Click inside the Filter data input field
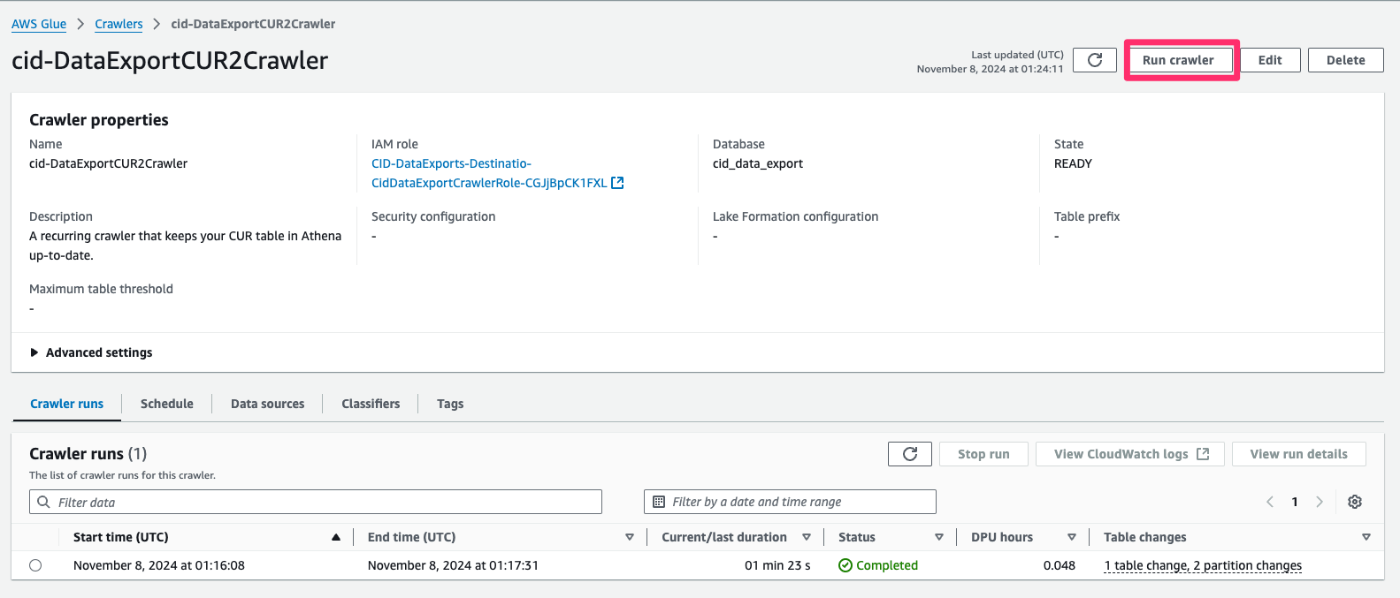1400x598 pixels. (300, 501)
